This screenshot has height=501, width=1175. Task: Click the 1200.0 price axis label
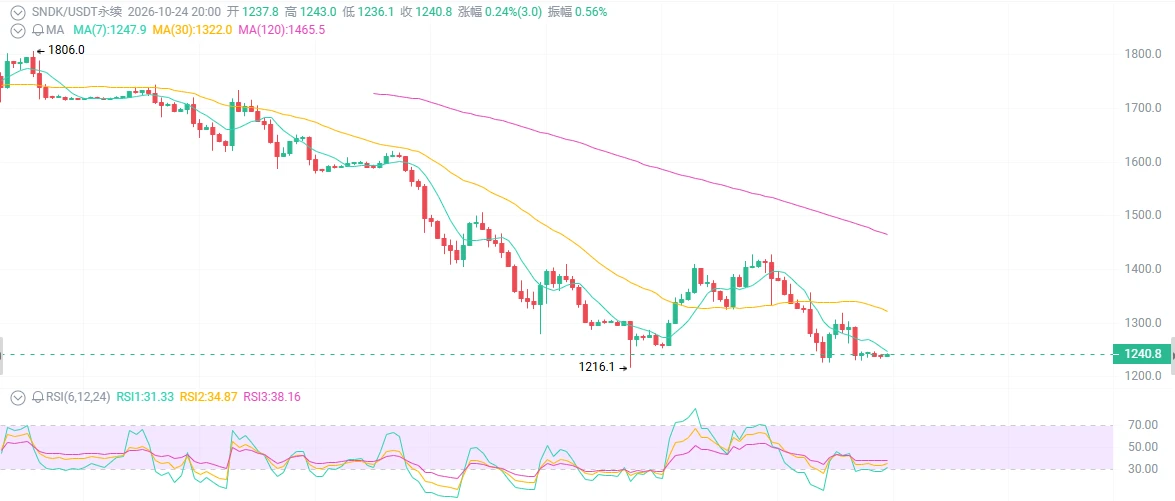pos(1143,376)
